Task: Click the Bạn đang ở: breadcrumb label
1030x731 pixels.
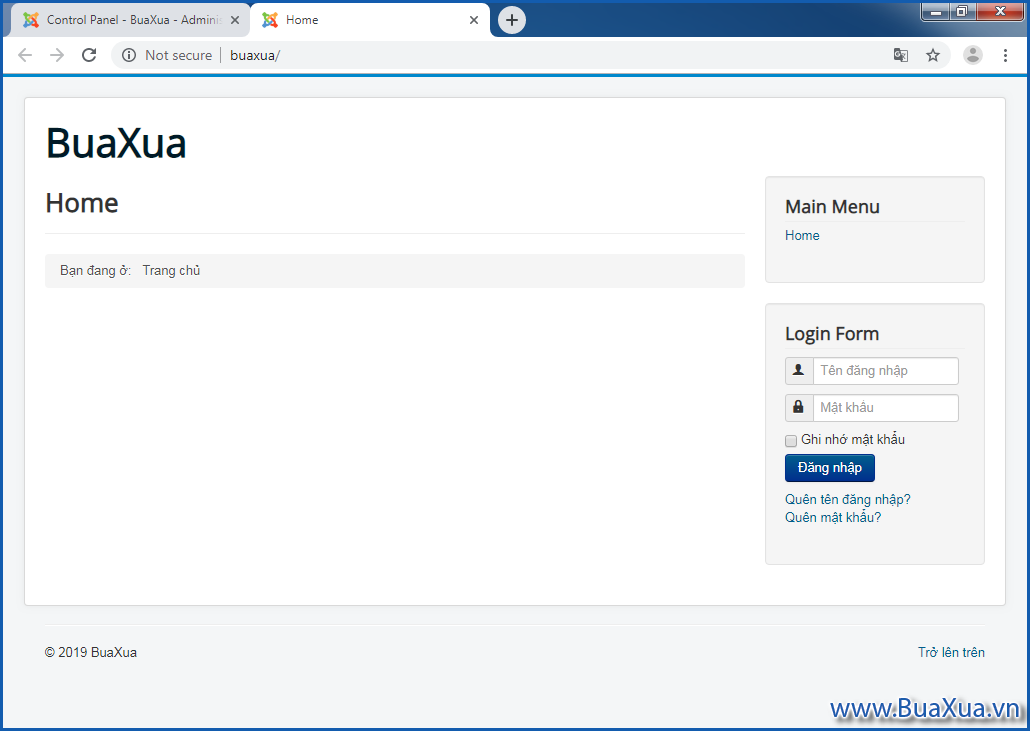Action: [x=95, y=271]
